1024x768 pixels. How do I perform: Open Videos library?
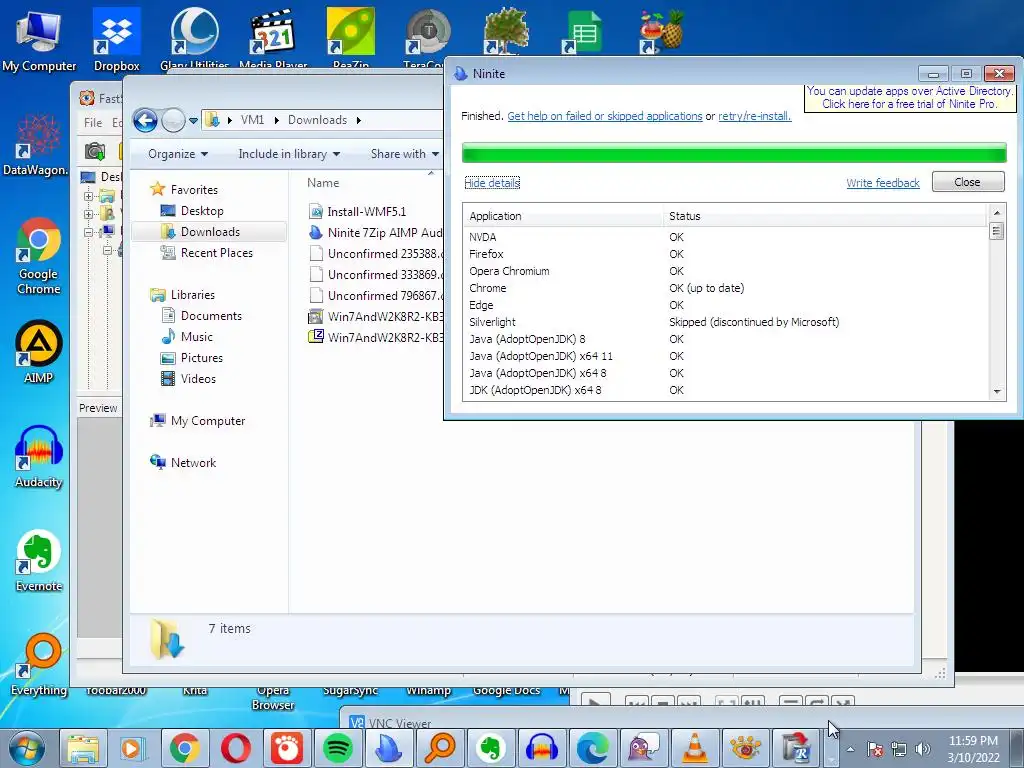point(198,379)
